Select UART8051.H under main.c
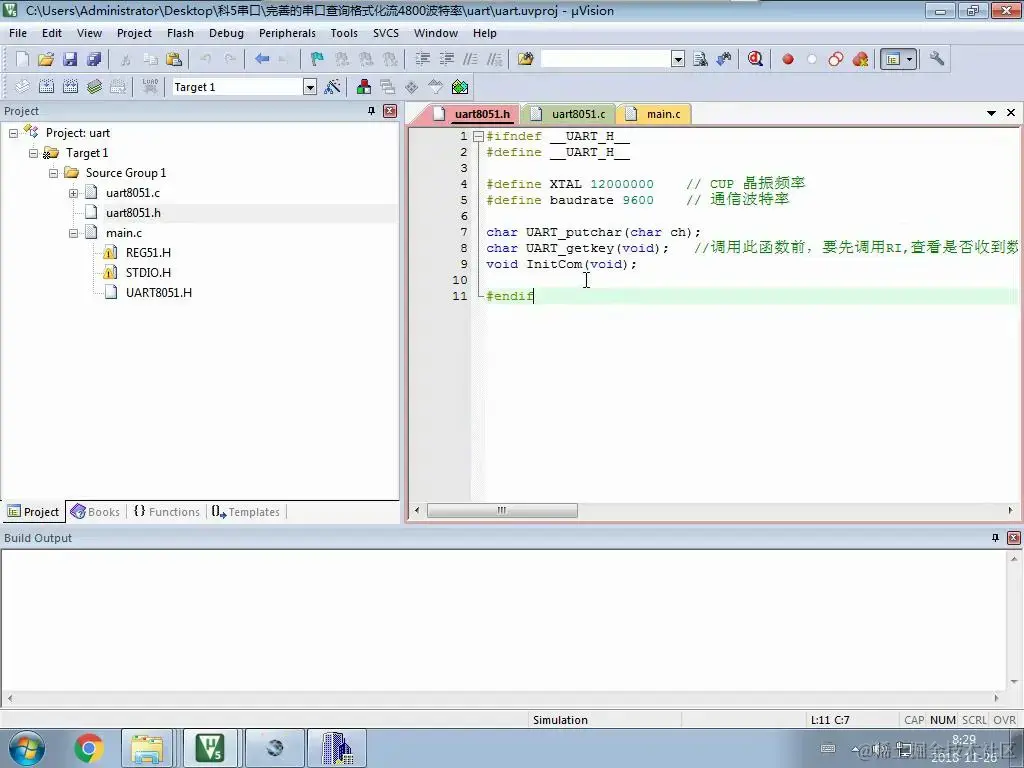 pyautogui.click(x=159, y=293)
